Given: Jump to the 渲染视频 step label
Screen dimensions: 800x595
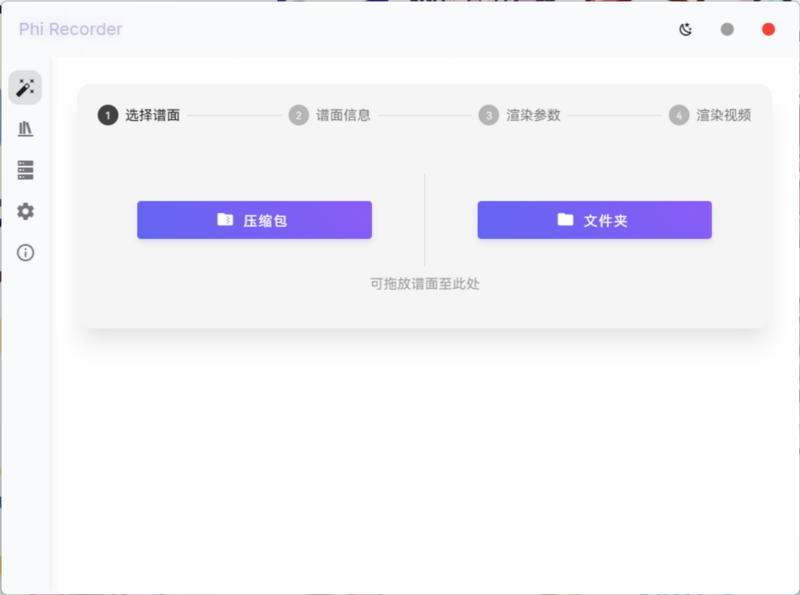Looking at the screenshot, I should 723,115.
